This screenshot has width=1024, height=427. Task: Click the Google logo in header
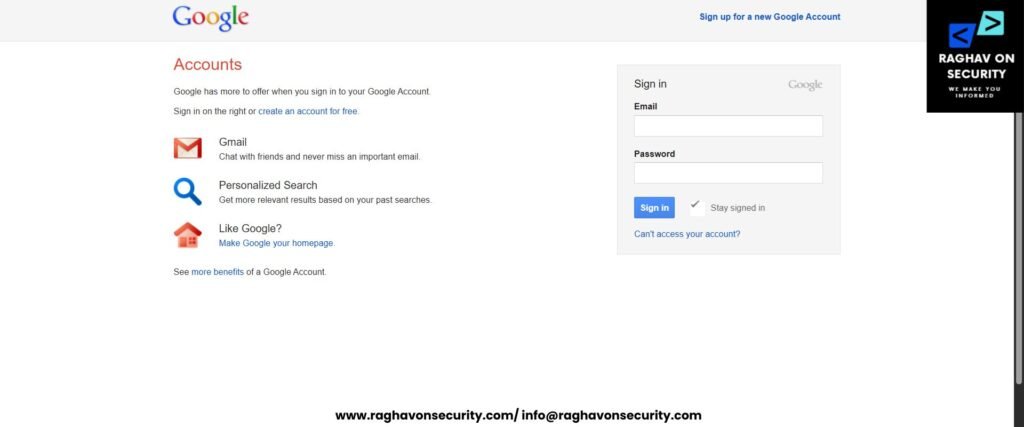pos(210,18)
